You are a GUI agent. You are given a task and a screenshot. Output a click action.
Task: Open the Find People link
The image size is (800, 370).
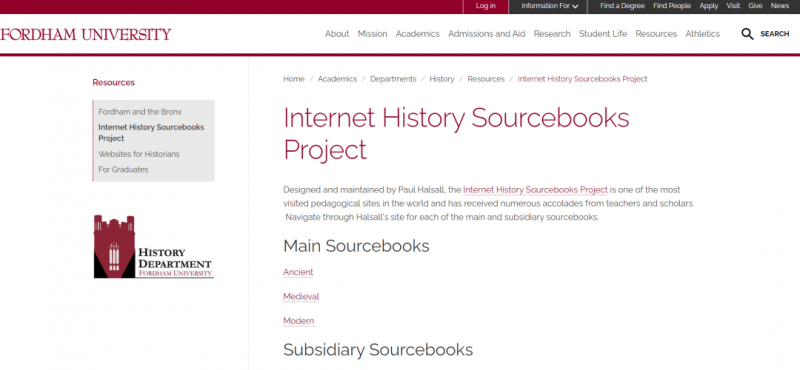[672, 6]
